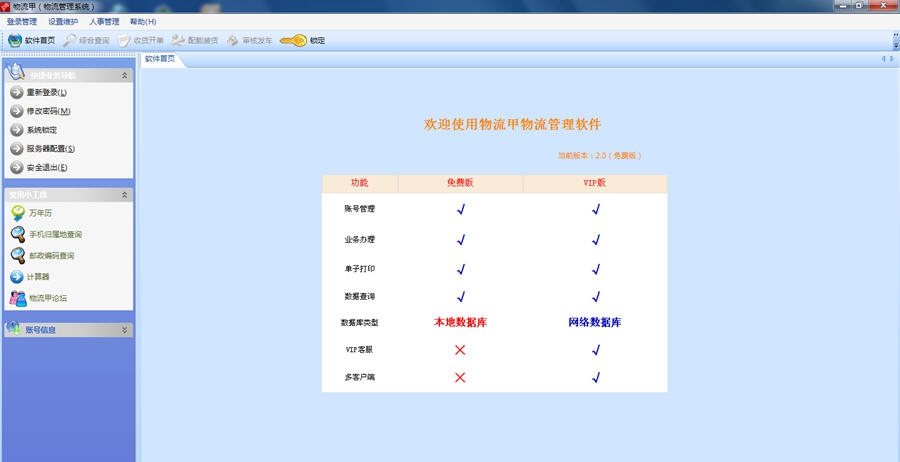Select the 系统锁定 sidebar item
Screen dimensions: 900x462
point(34,130)
